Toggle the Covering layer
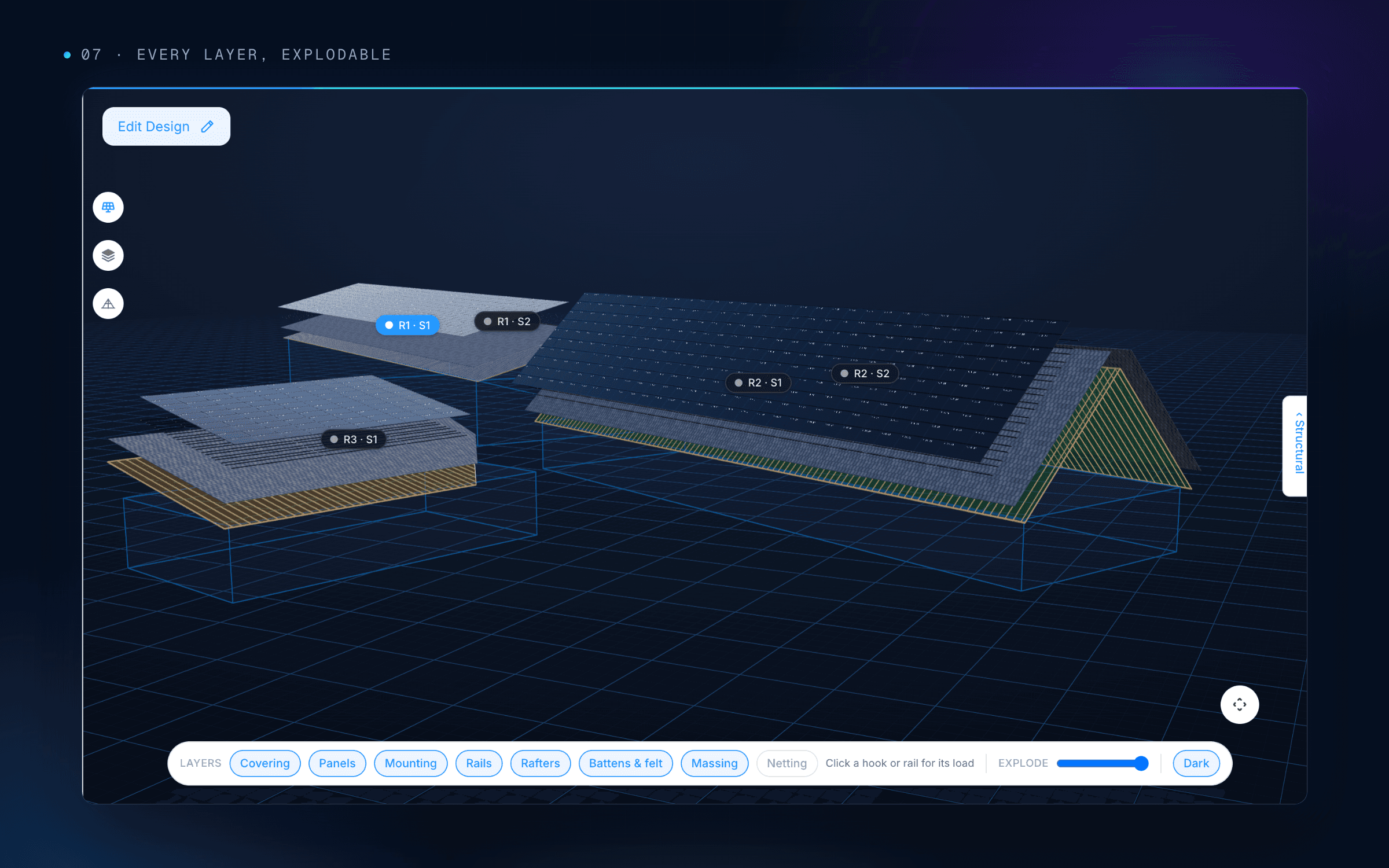 (x=265, y=763)
